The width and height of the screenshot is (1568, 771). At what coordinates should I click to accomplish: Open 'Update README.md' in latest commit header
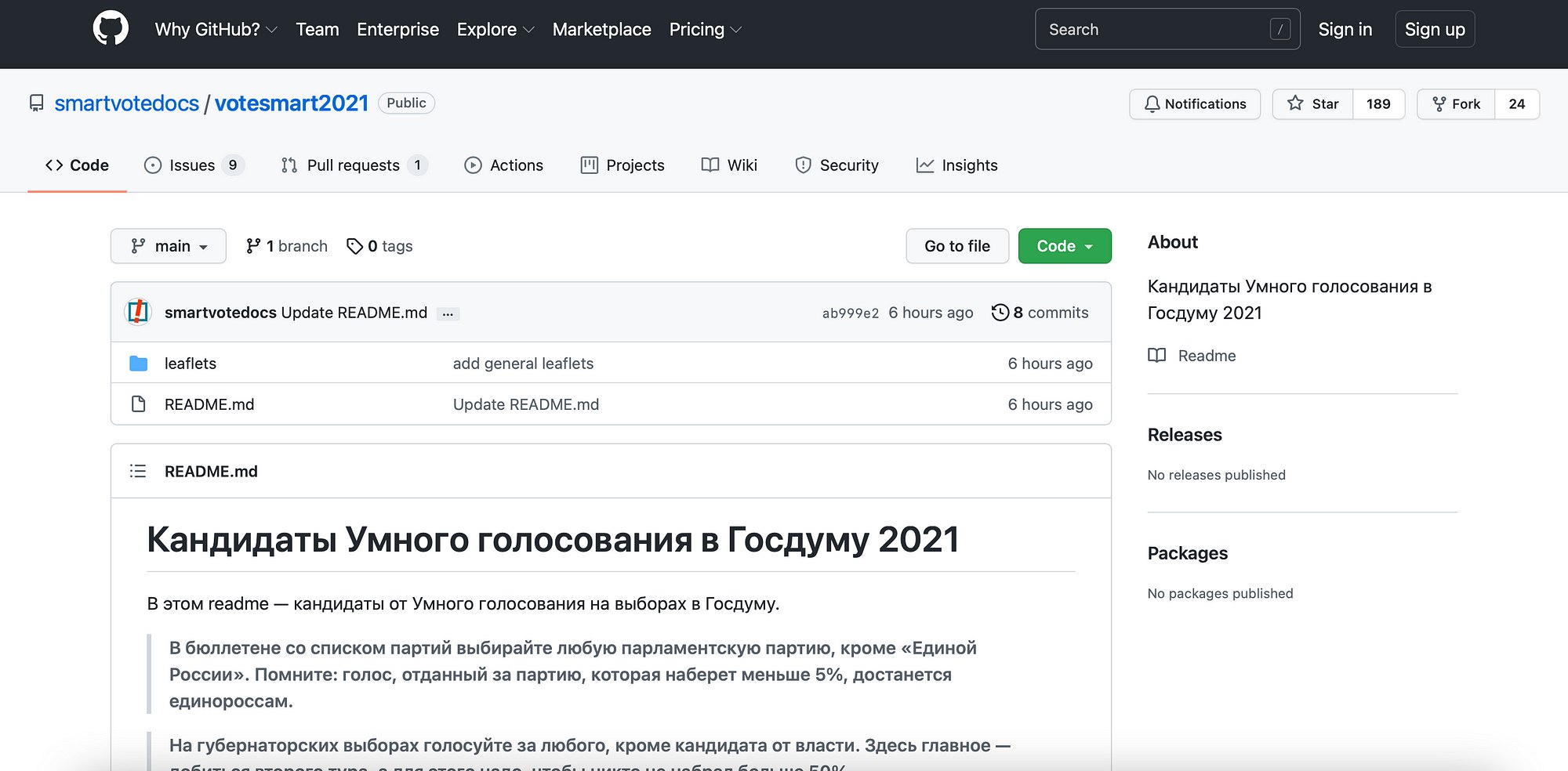click(354, 313)
